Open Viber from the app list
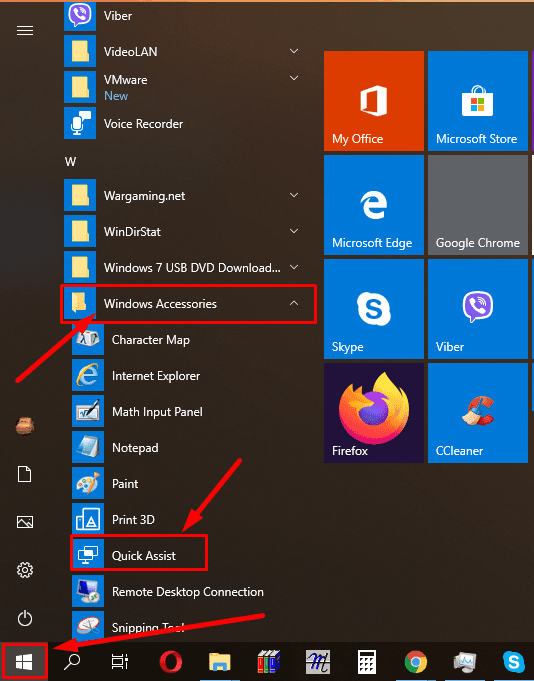534x681 pixels. click(x=182, y=16)
